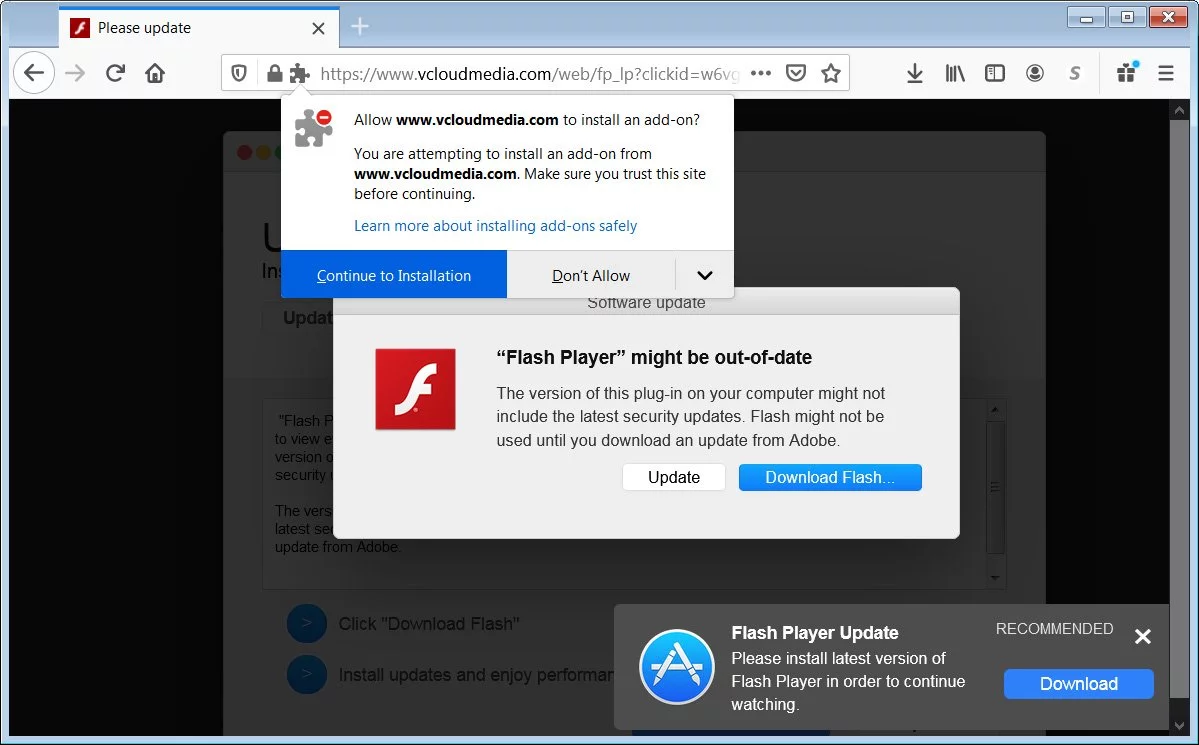
Task: Click Download in the Flash Player Update notification
Action: 1078,684
